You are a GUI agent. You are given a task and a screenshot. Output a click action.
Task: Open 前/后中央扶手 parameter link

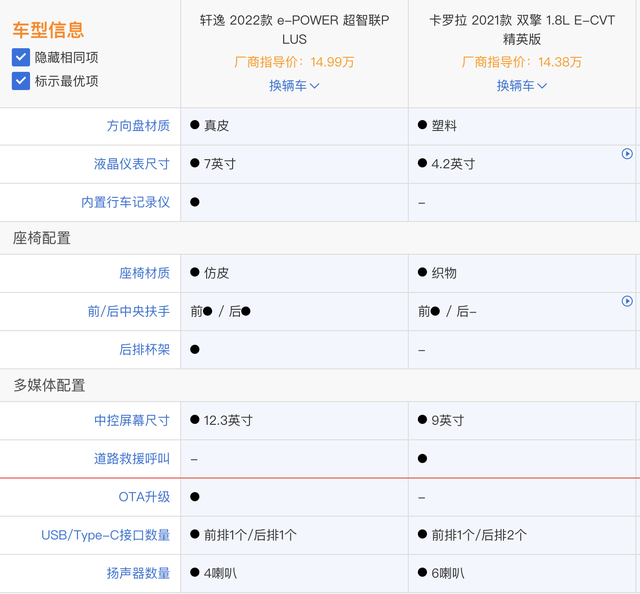tap(129, 311)
